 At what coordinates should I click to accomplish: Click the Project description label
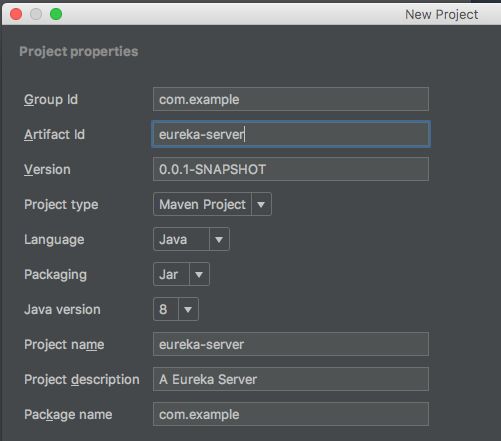[82, 380]
